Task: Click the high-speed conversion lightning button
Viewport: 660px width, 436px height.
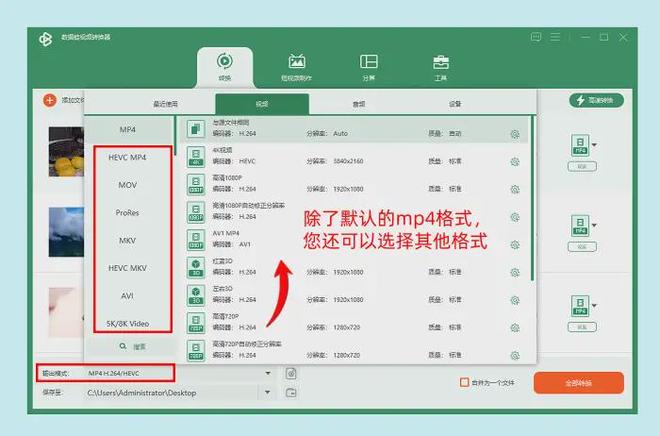Action: pyautogui.click(x=596, y=100)
